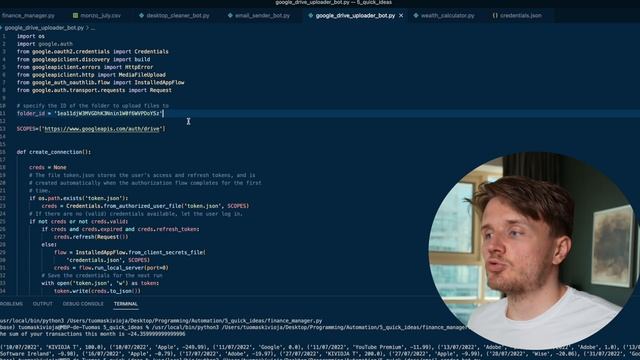Open the email_sender_bot.py tab
Screen dimensions: 640x360
[262, 16]
